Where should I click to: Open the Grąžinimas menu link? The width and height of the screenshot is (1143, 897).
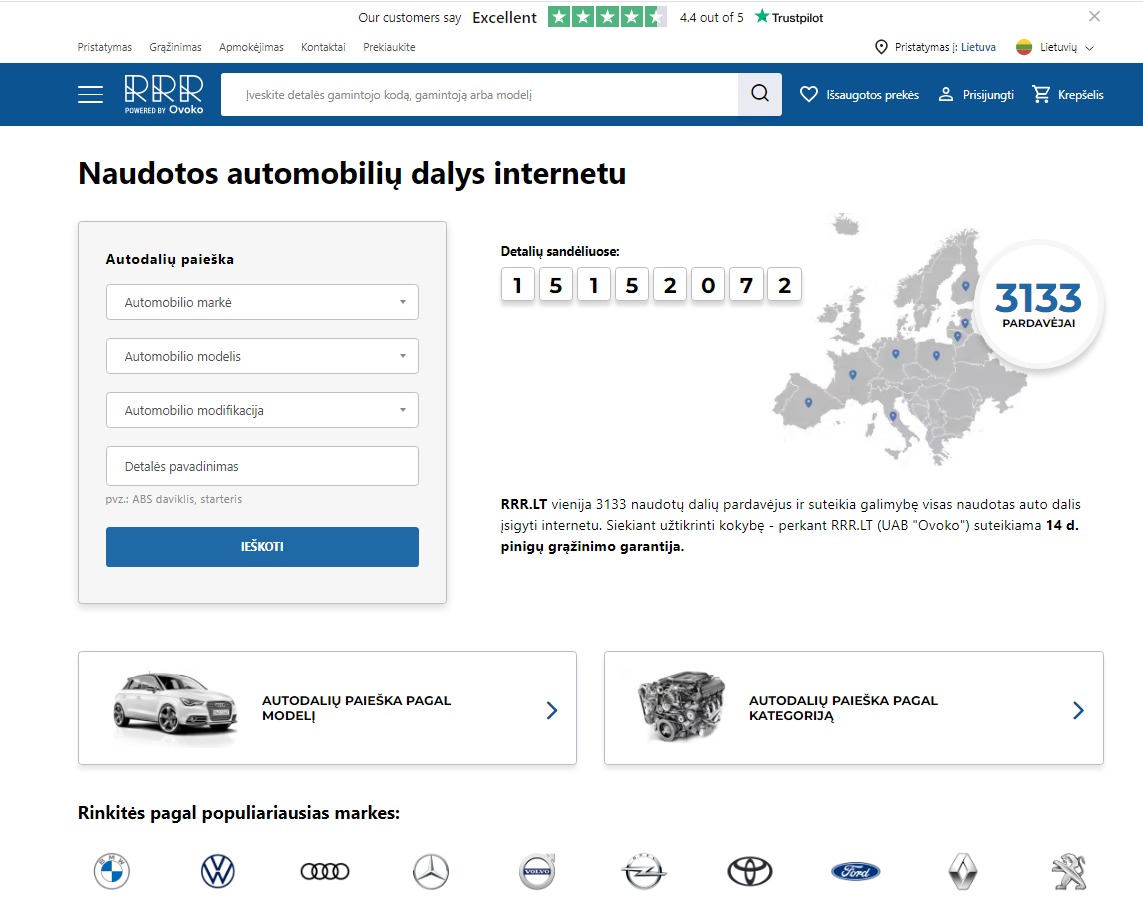(176, 47)
